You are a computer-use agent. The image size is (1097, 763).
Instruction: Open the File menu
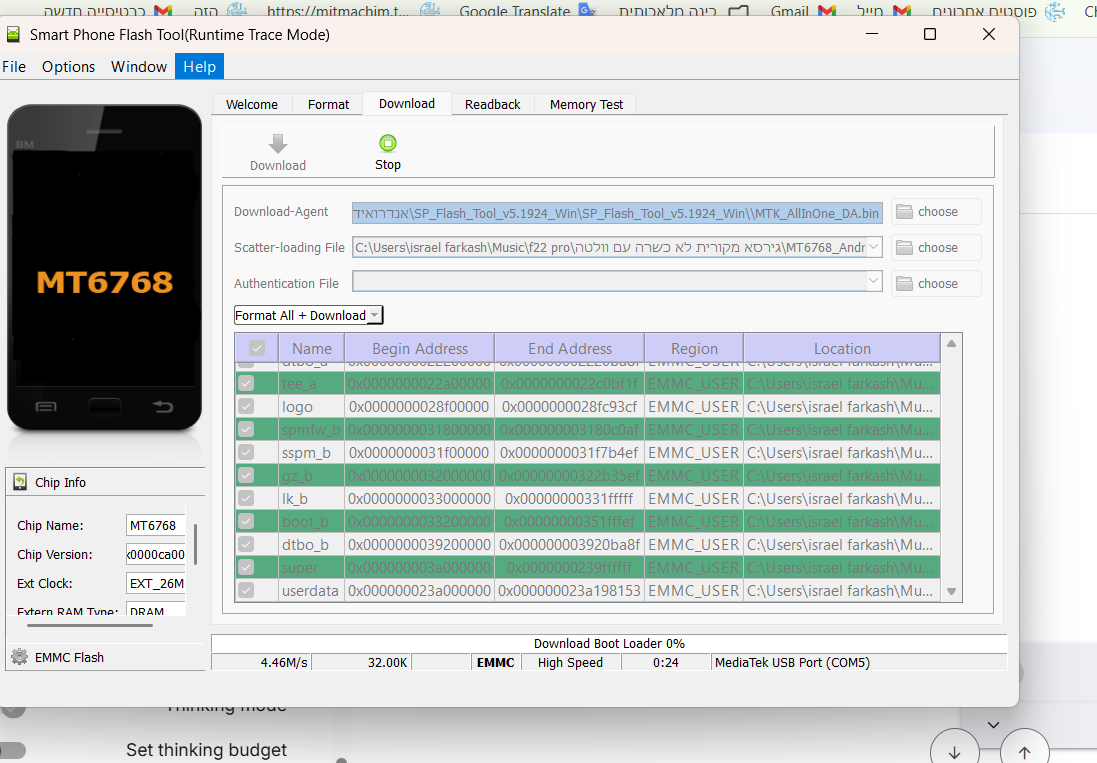[x=14, y=66]
